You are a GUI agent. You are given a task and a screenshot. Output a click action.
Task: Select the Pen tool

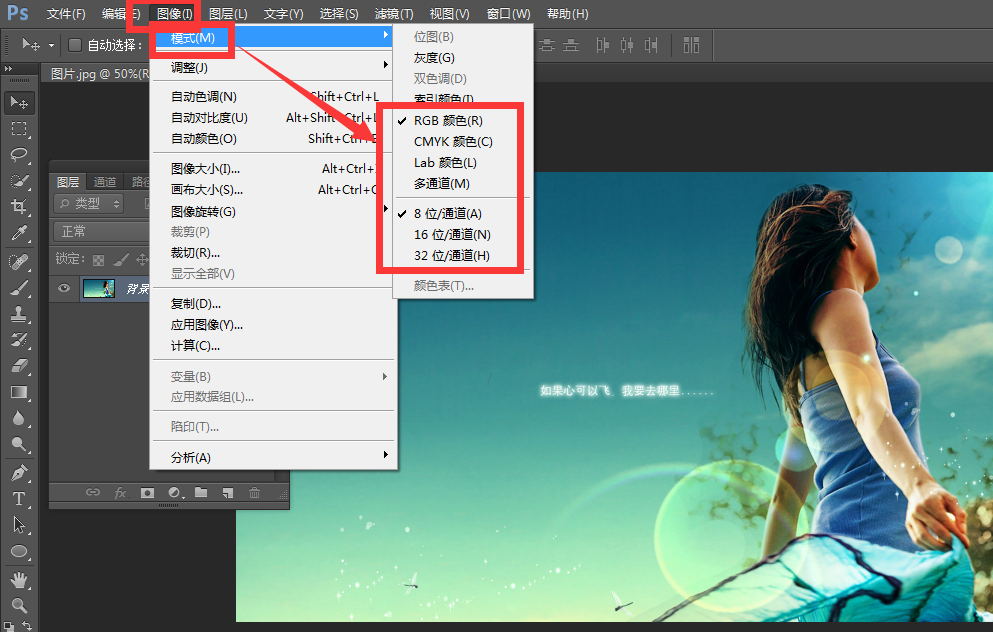(19, 472)
